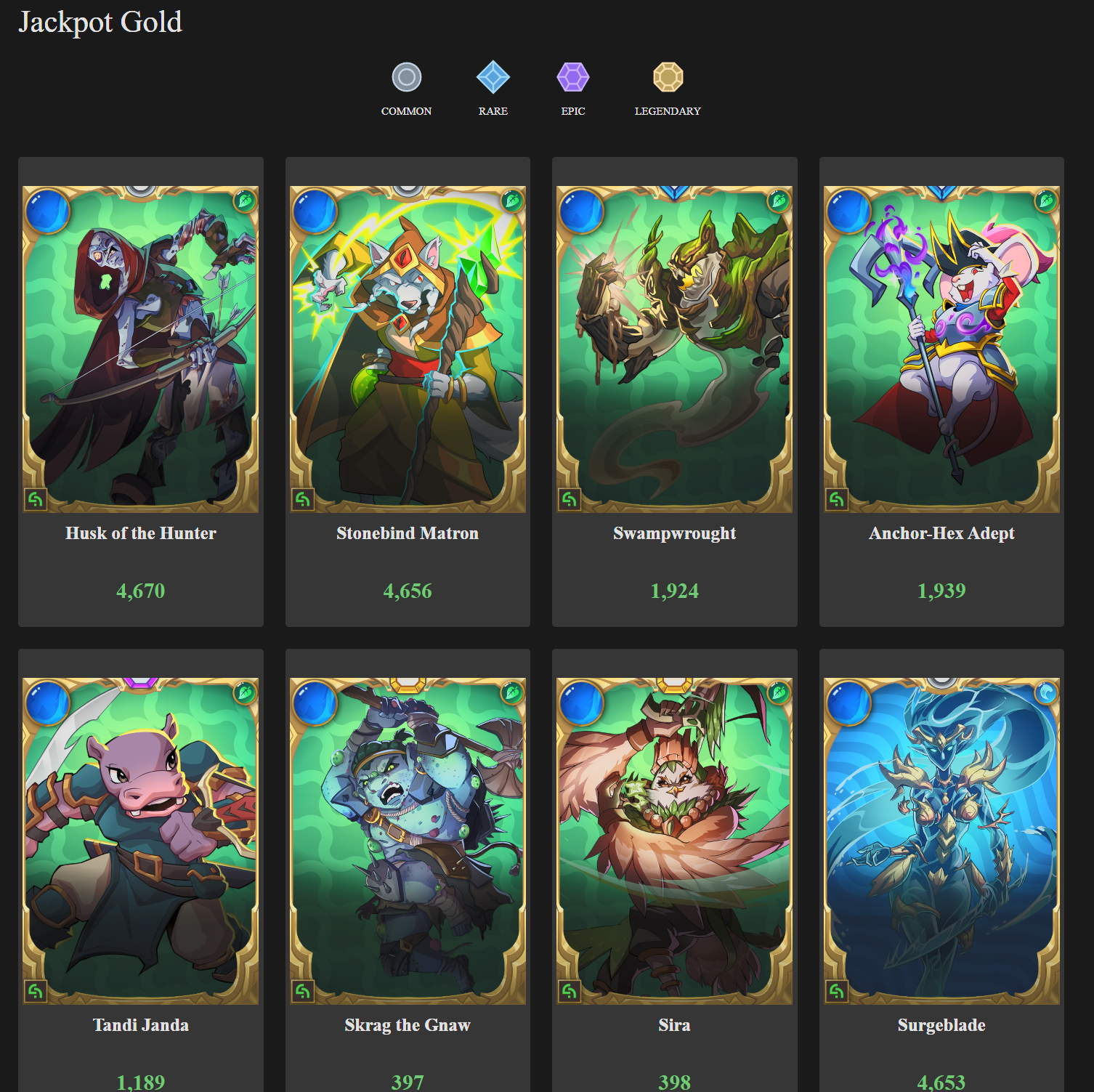Click the Surgeblade card title
Image resolution: width=1094 pixels, height=1092 pixels.
click(x=941, y=1025)
